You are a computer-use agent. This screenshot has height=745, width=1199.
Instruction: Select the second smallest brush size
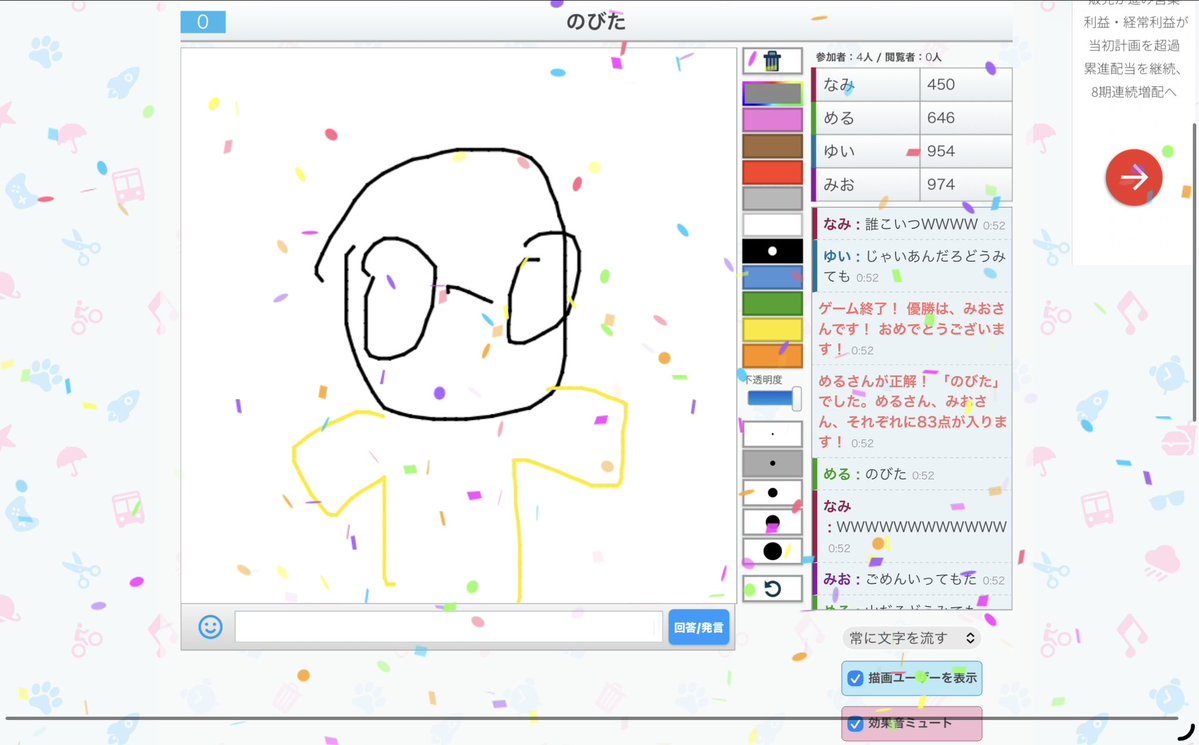(x=772, y=463)
